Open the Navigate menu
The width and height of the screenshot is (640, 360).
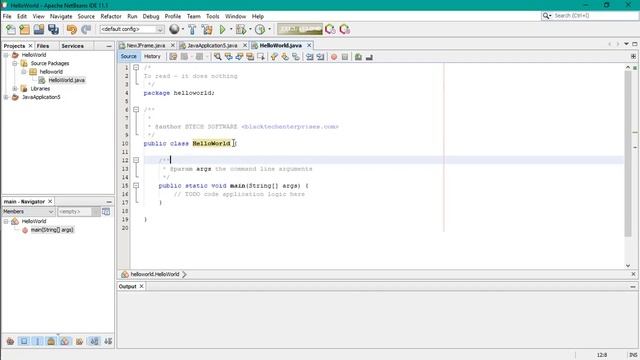tap(61, 16)
